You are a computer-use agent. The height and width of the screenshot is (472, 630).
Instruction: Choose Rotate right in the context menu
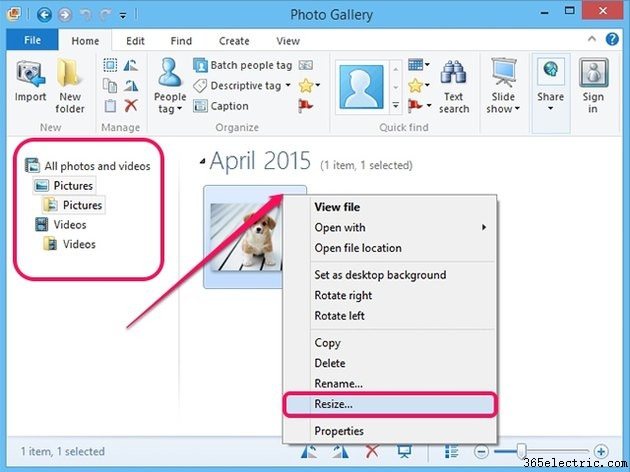click(x=390, y=295)
